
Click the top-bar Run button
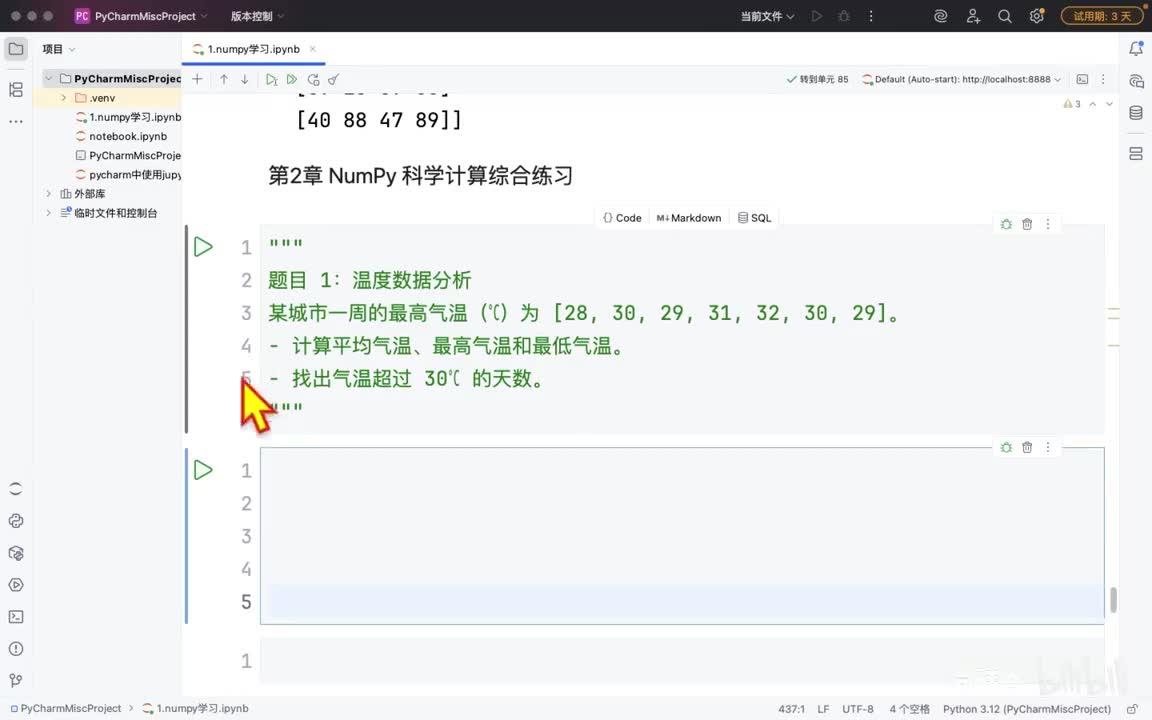[x=816, y=16]
